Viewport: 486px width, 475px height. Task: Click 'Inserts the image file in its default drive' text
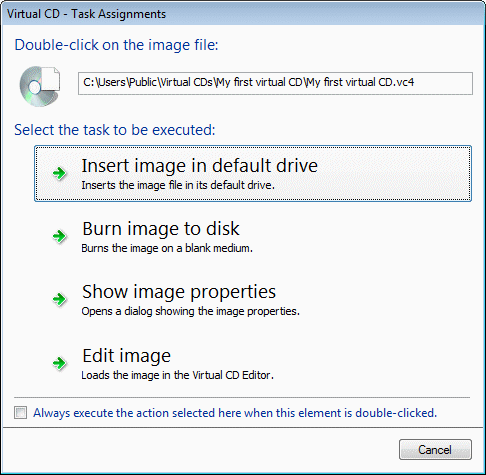pos(178,185)
